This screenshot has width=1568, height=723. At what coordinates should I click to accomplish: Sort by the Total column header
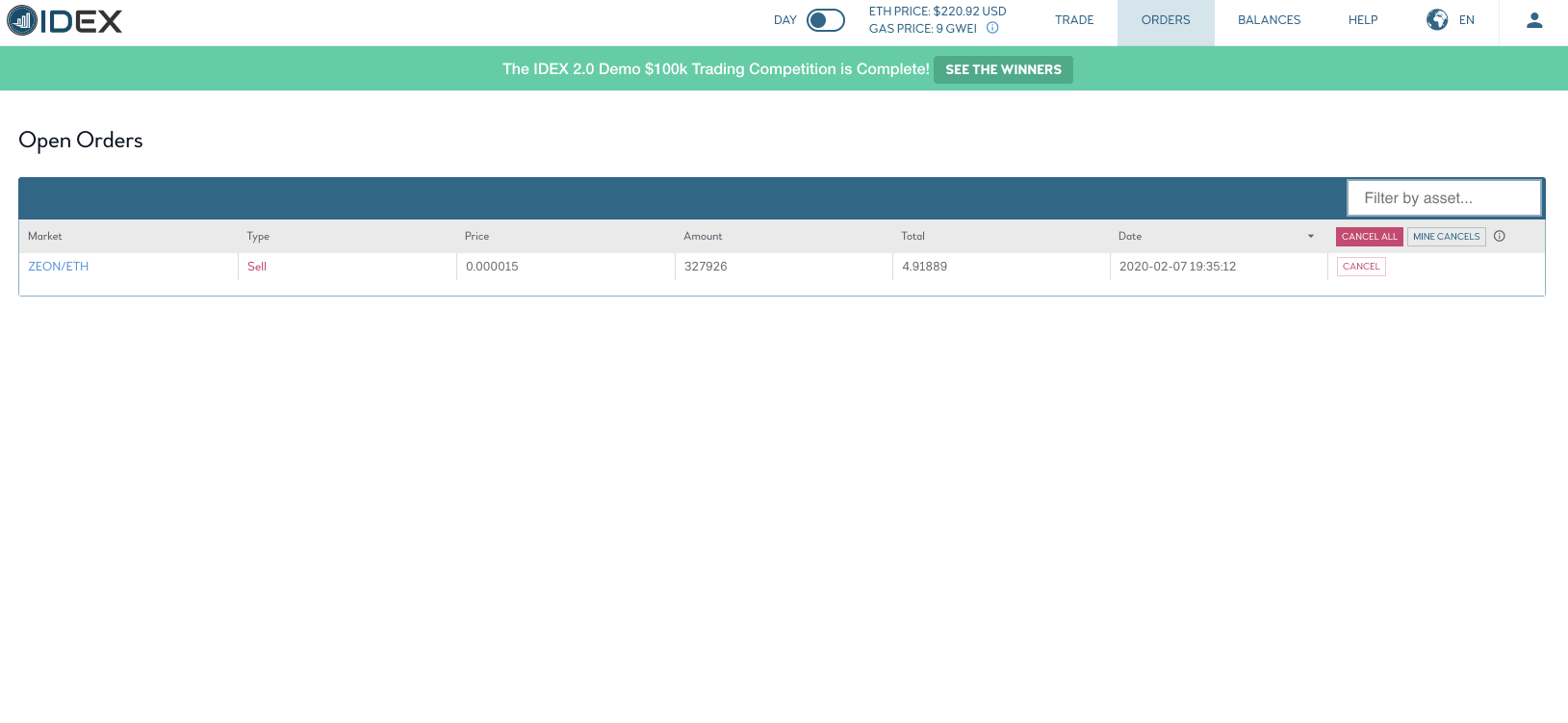pos(913,236)
